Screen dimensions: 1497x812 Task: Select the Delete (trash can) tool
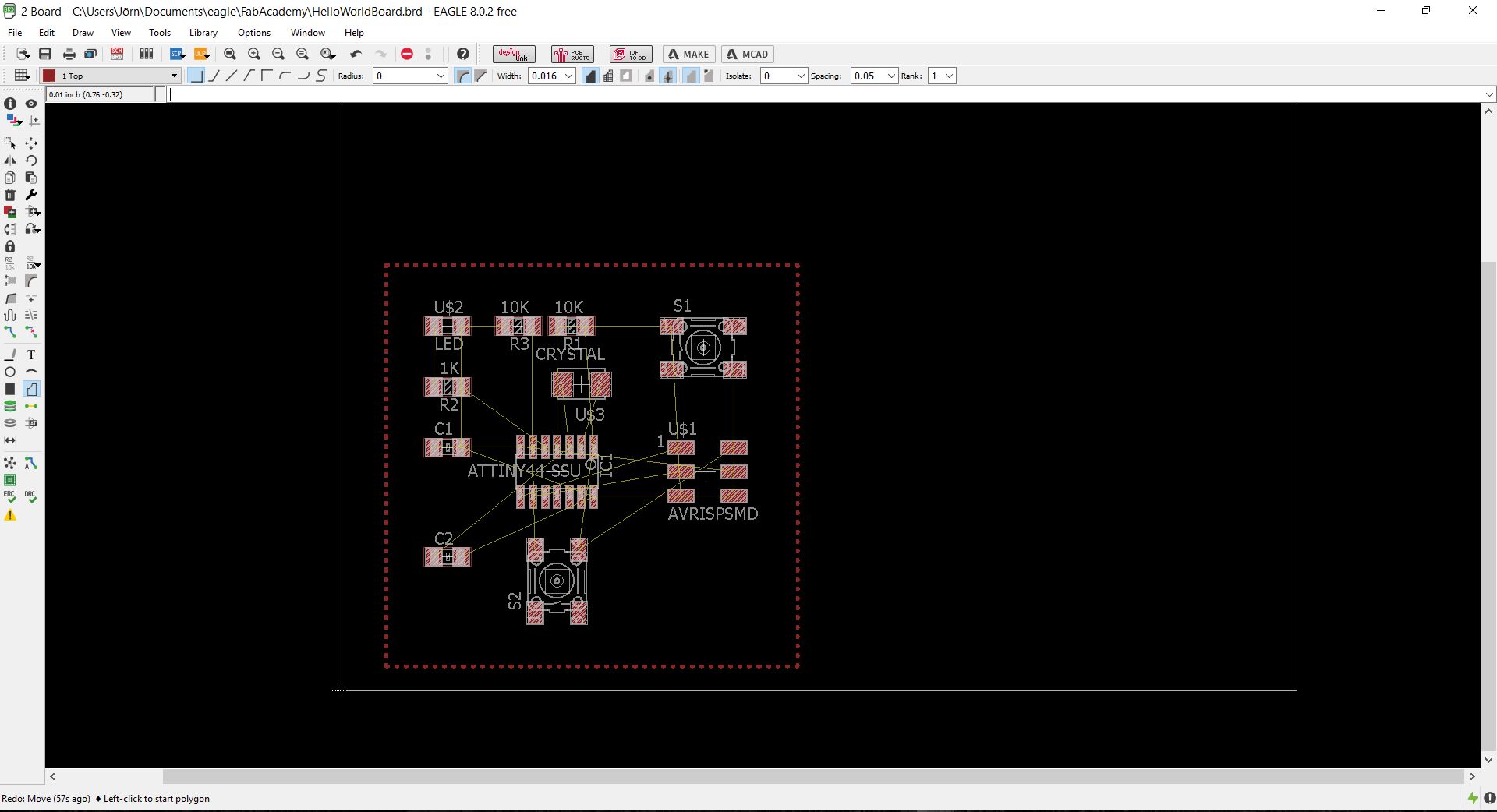10,195
